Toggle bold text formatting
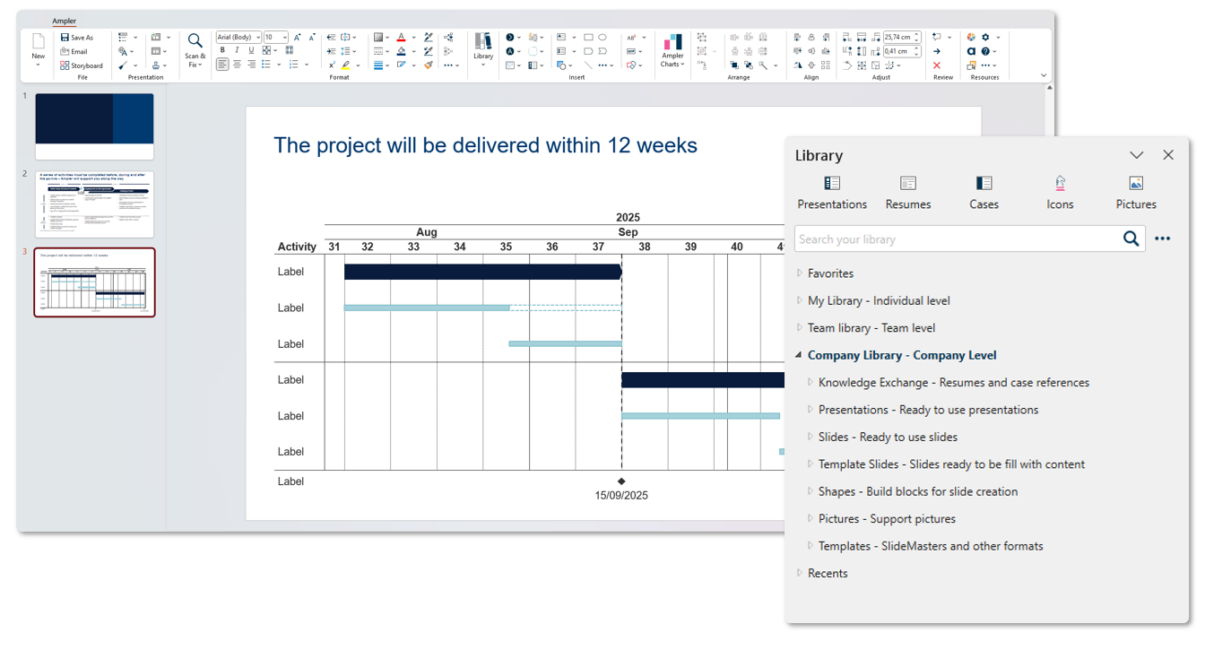Screen dimensions: 1205x650 222,50
